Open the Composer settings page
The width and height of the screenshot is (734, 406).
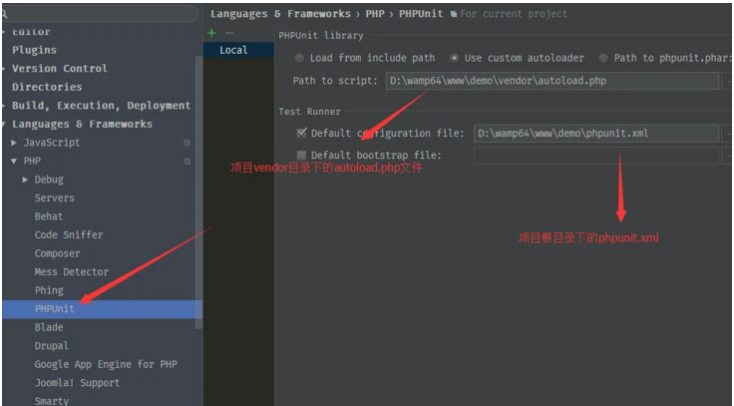pos(57,253)
